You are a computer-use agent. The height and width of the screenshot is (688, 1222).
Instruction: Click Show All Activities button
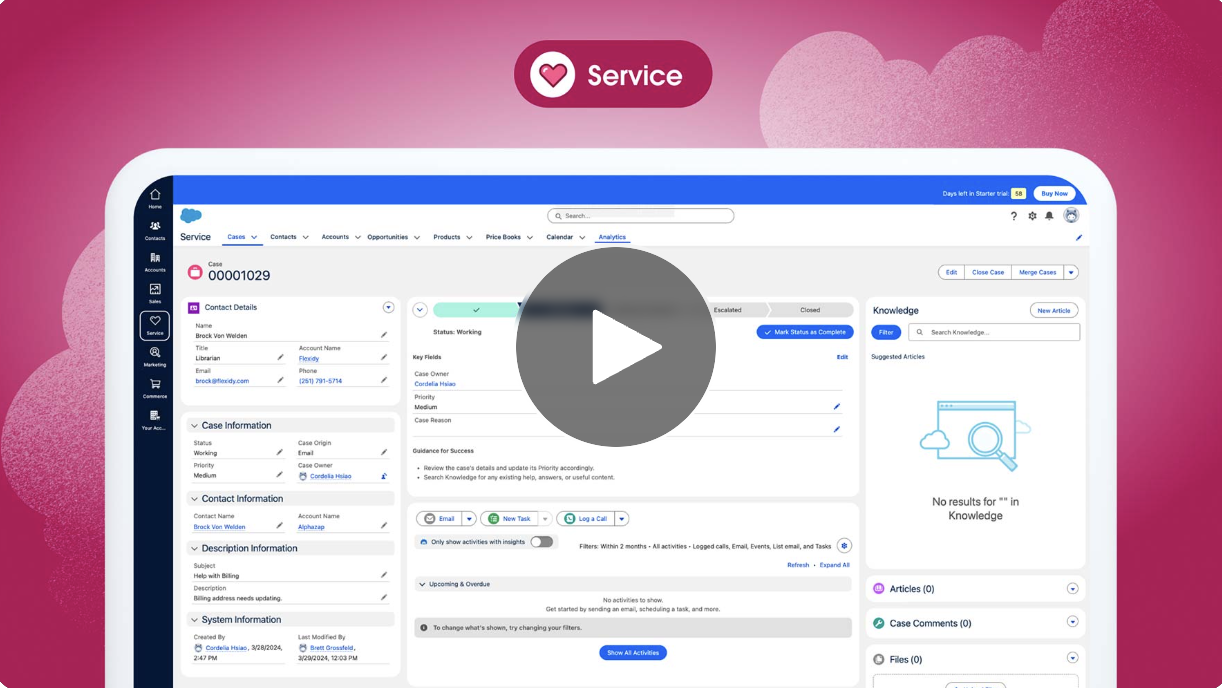point(633,653)
